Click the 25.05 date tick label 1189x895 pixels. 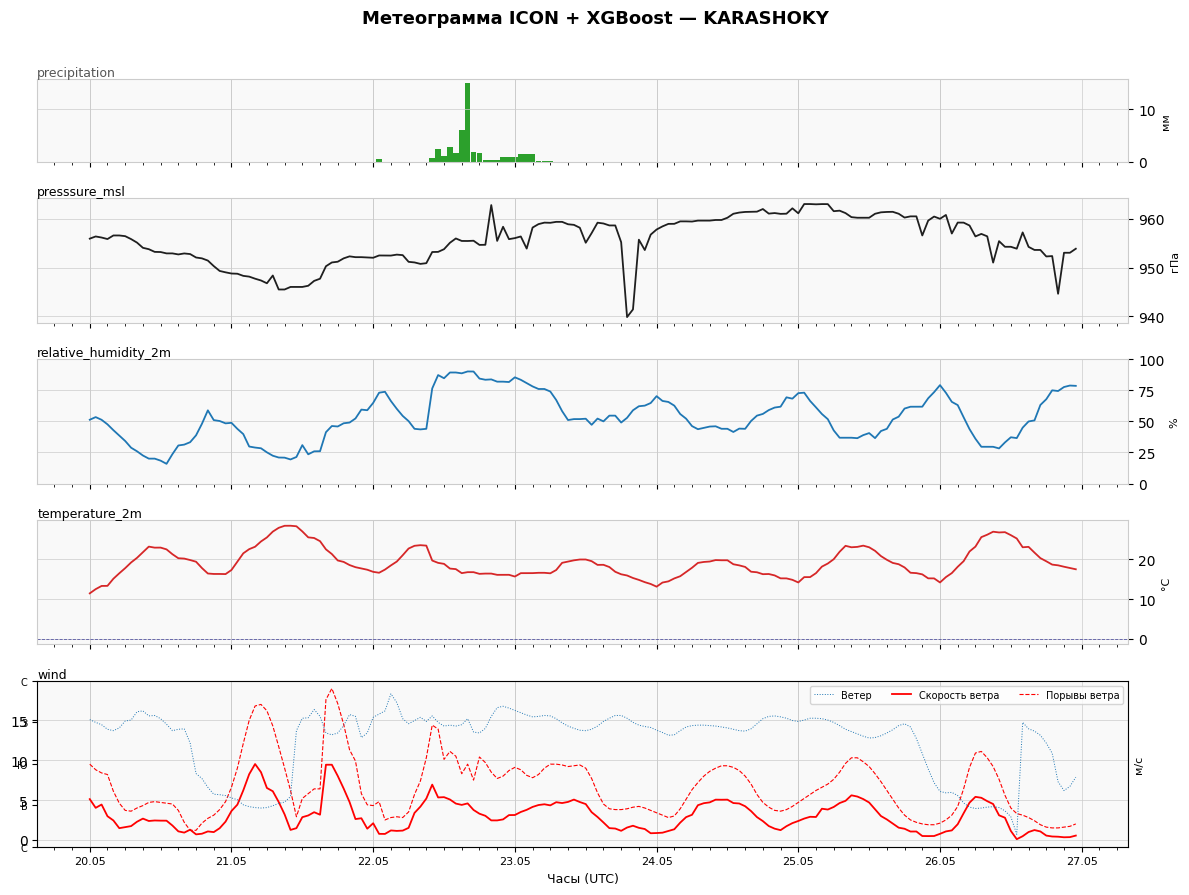[798, 862]
